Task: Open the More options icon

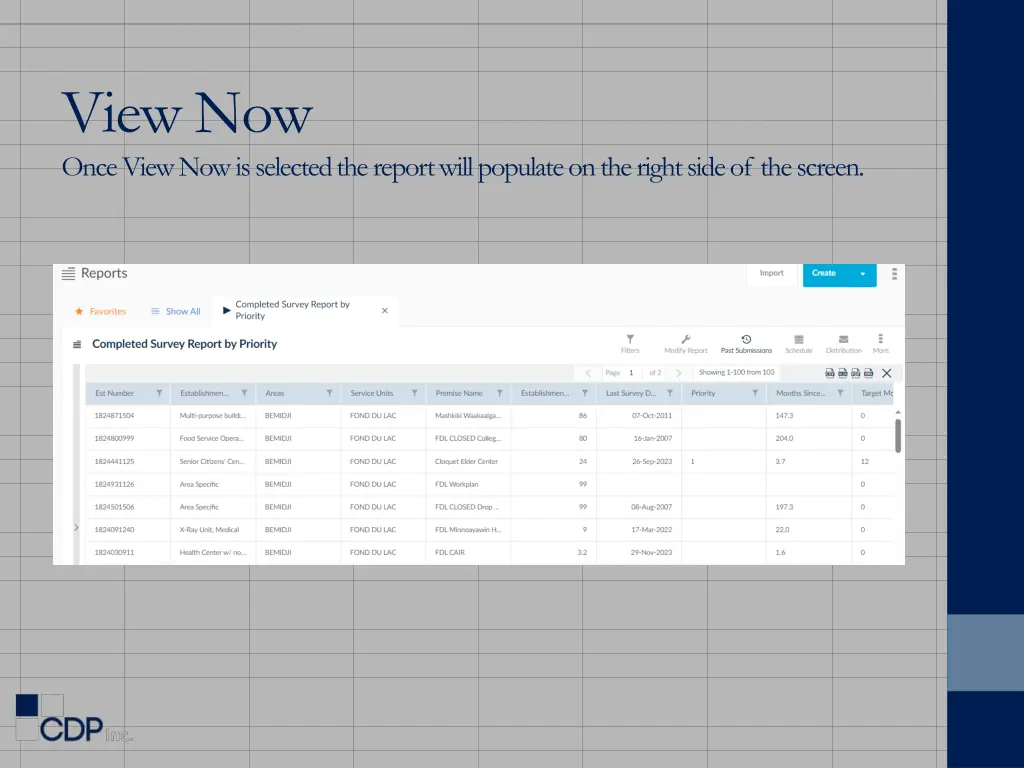Action: click(x=880, y=341)
